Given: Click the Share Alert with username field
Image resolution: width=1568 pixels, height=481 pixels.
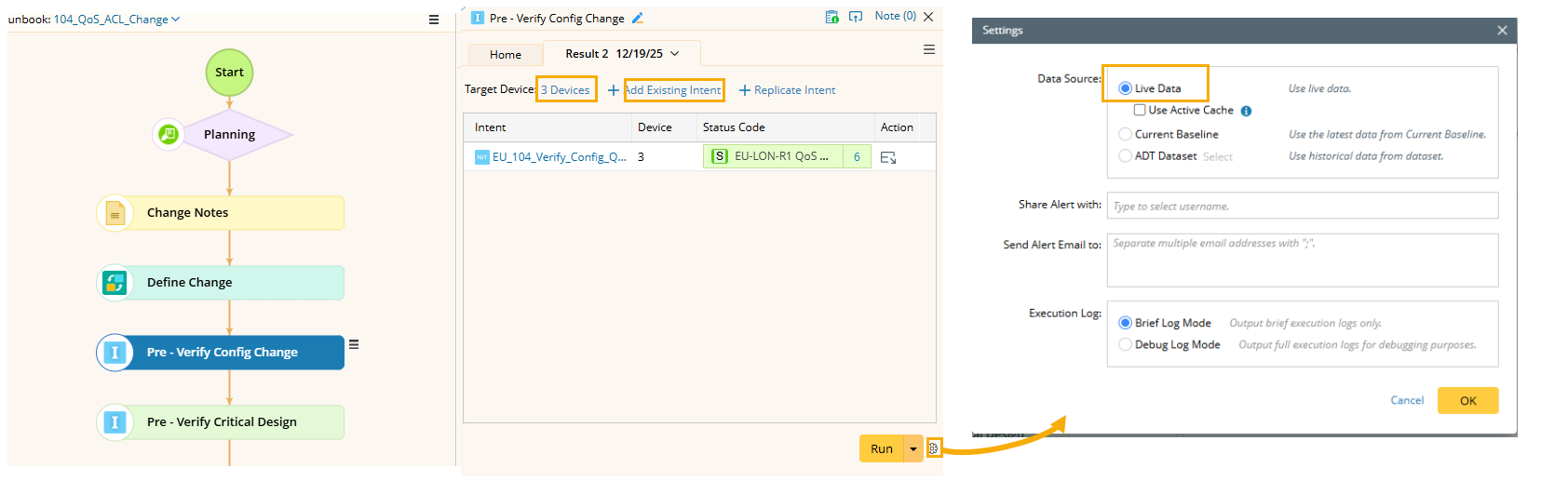Looking at the screenshot, I should pos(1302,206).
